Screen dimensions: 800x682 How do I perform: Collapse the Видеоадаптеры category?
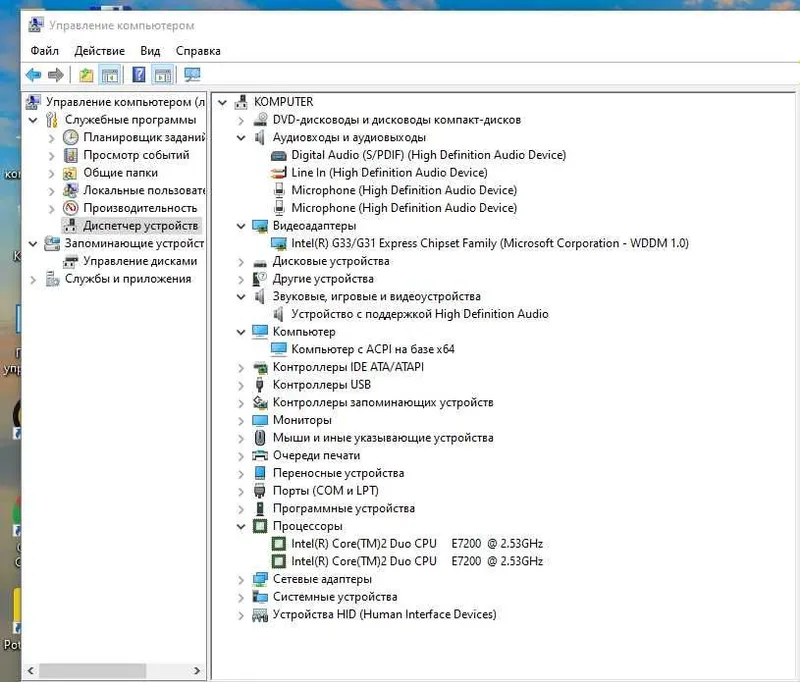click(241, 226)
